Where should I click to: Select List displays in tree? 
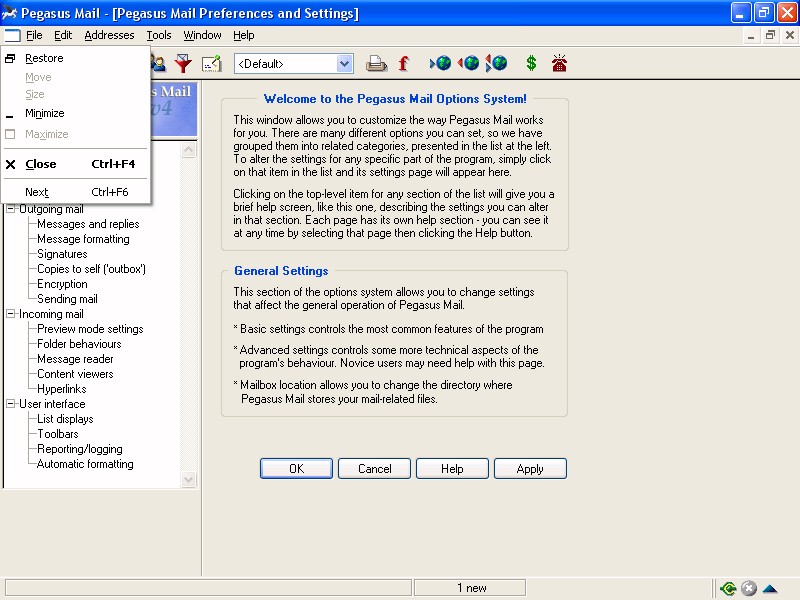pos(65,419)
